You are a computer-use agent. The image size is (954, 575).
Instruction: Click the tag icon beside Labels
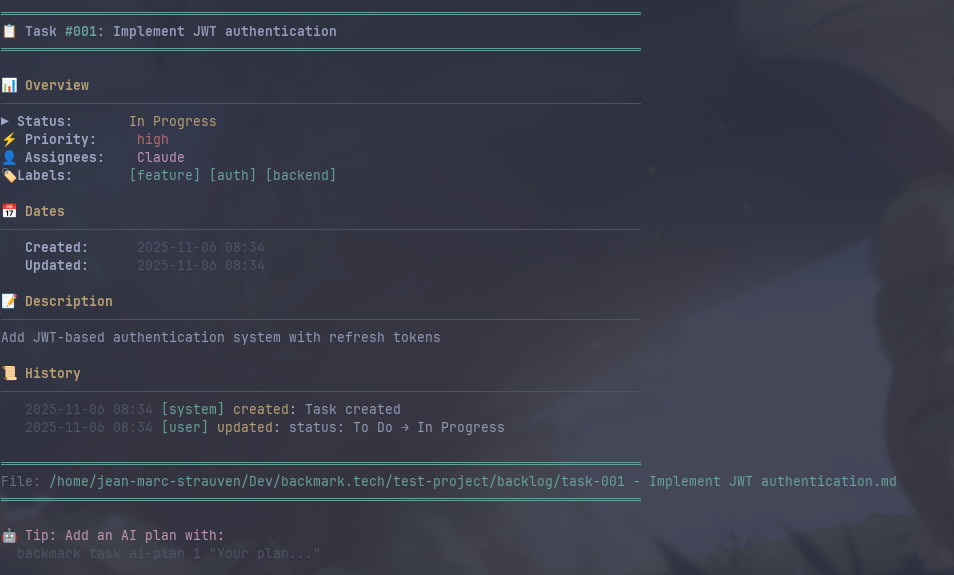tap(9, 176)
